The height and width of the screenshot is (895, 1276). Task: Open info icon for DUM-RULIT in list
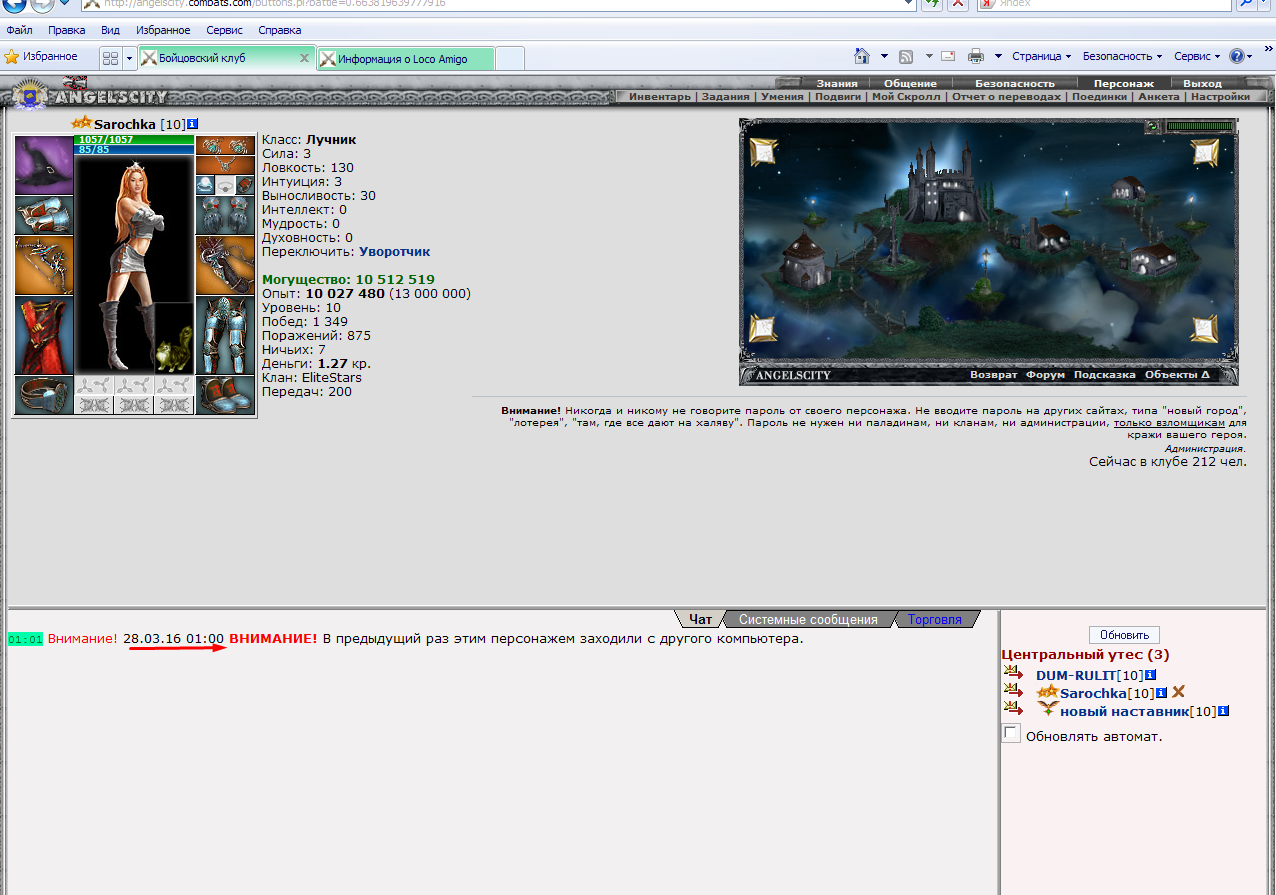coord(1150,675)
